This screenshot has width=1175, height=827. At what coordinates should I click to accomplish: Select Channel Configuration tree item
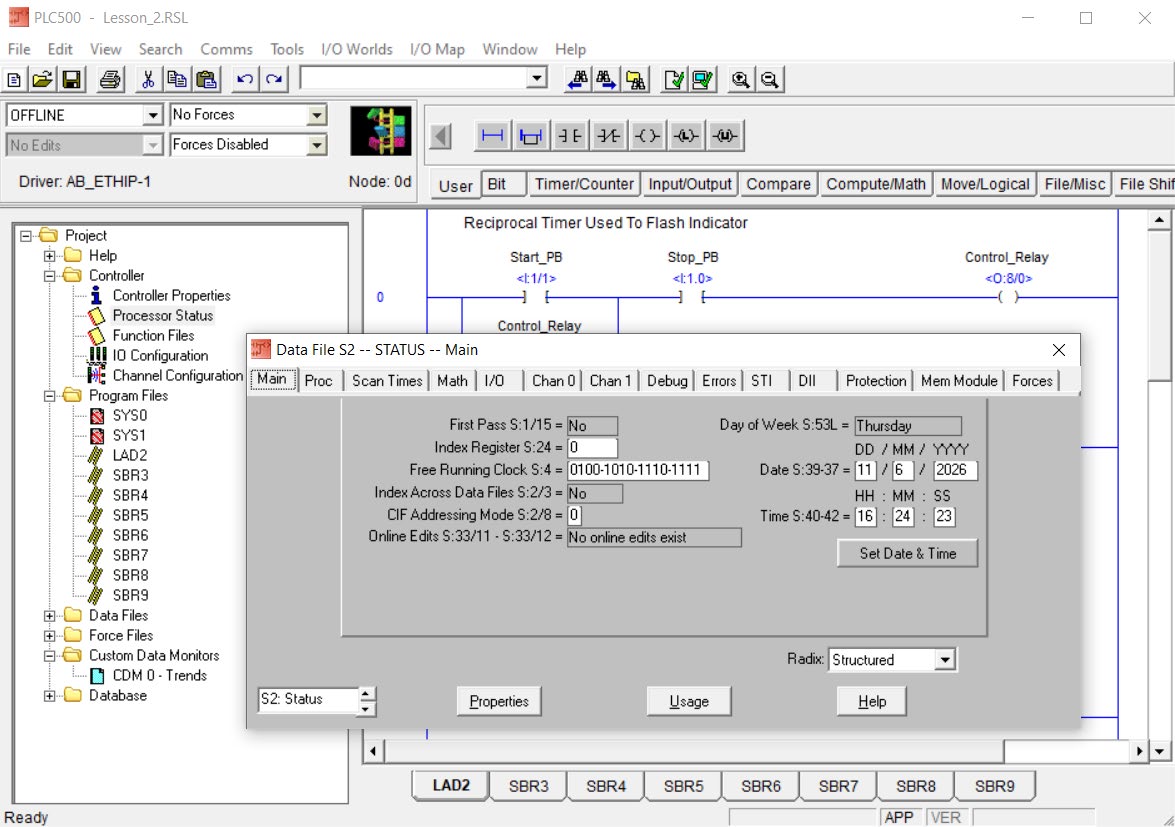(x=178, y=376)
